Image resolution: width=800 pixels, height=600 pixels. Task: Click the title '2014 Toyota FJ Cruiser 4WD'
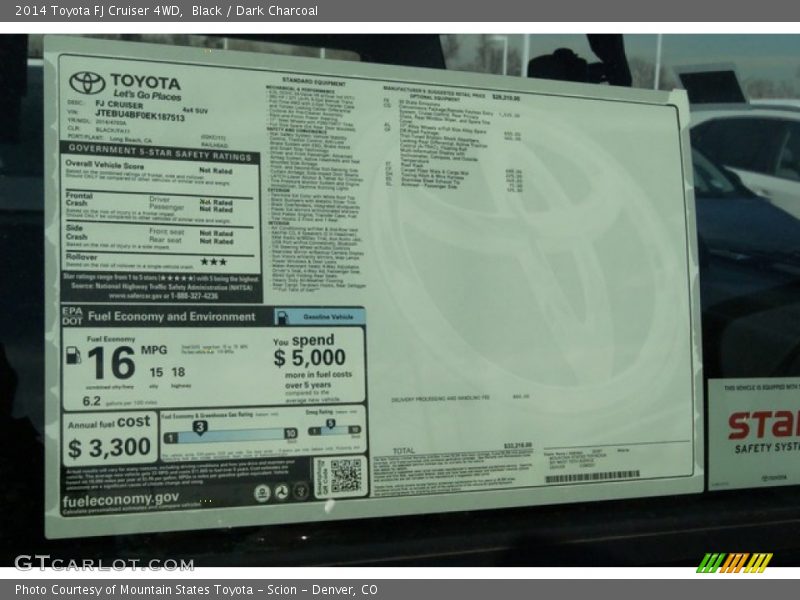pyautogui.click(x=98, y=11)
